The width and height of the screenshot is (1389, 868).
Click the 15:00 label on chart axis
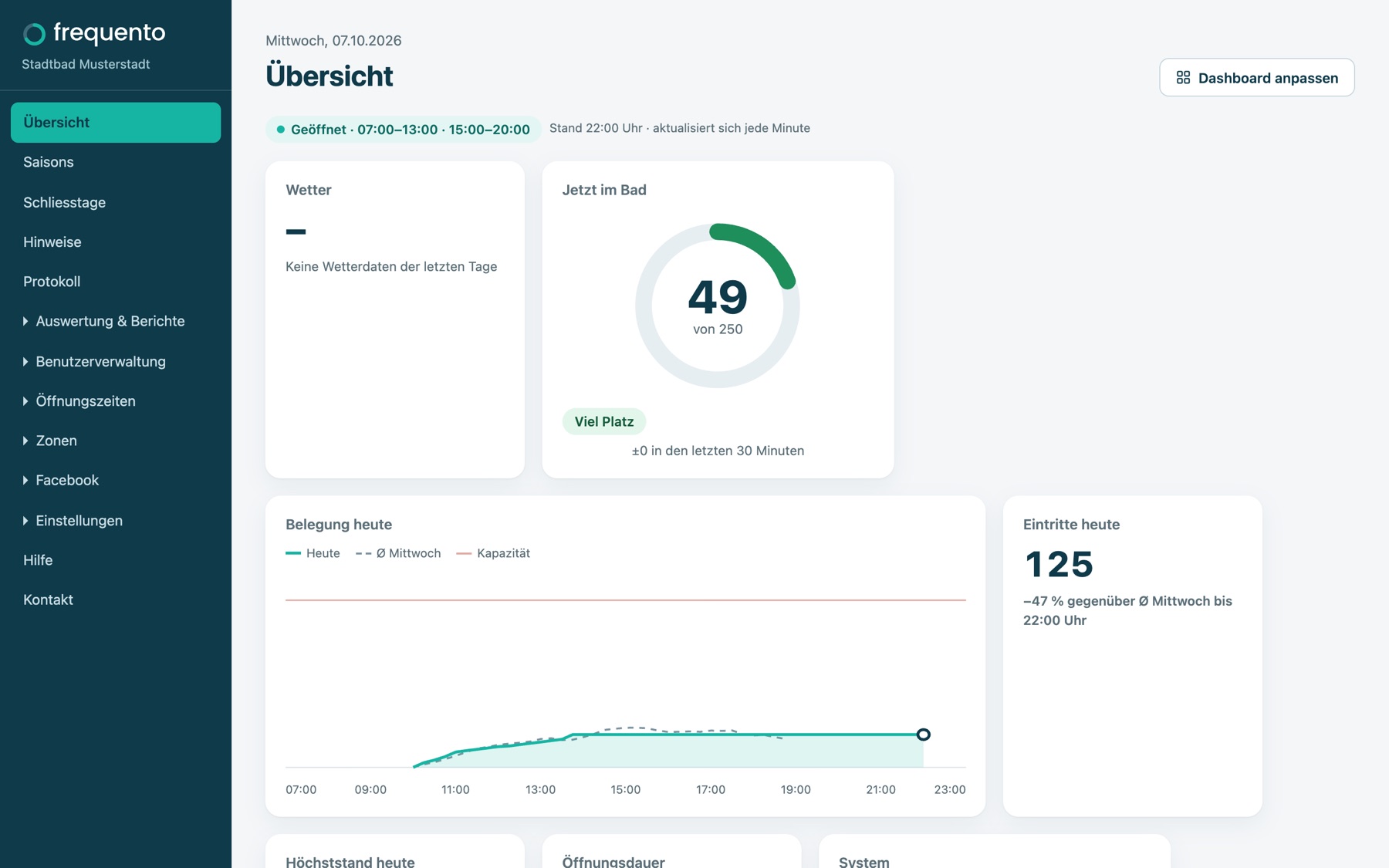(626, 789)
